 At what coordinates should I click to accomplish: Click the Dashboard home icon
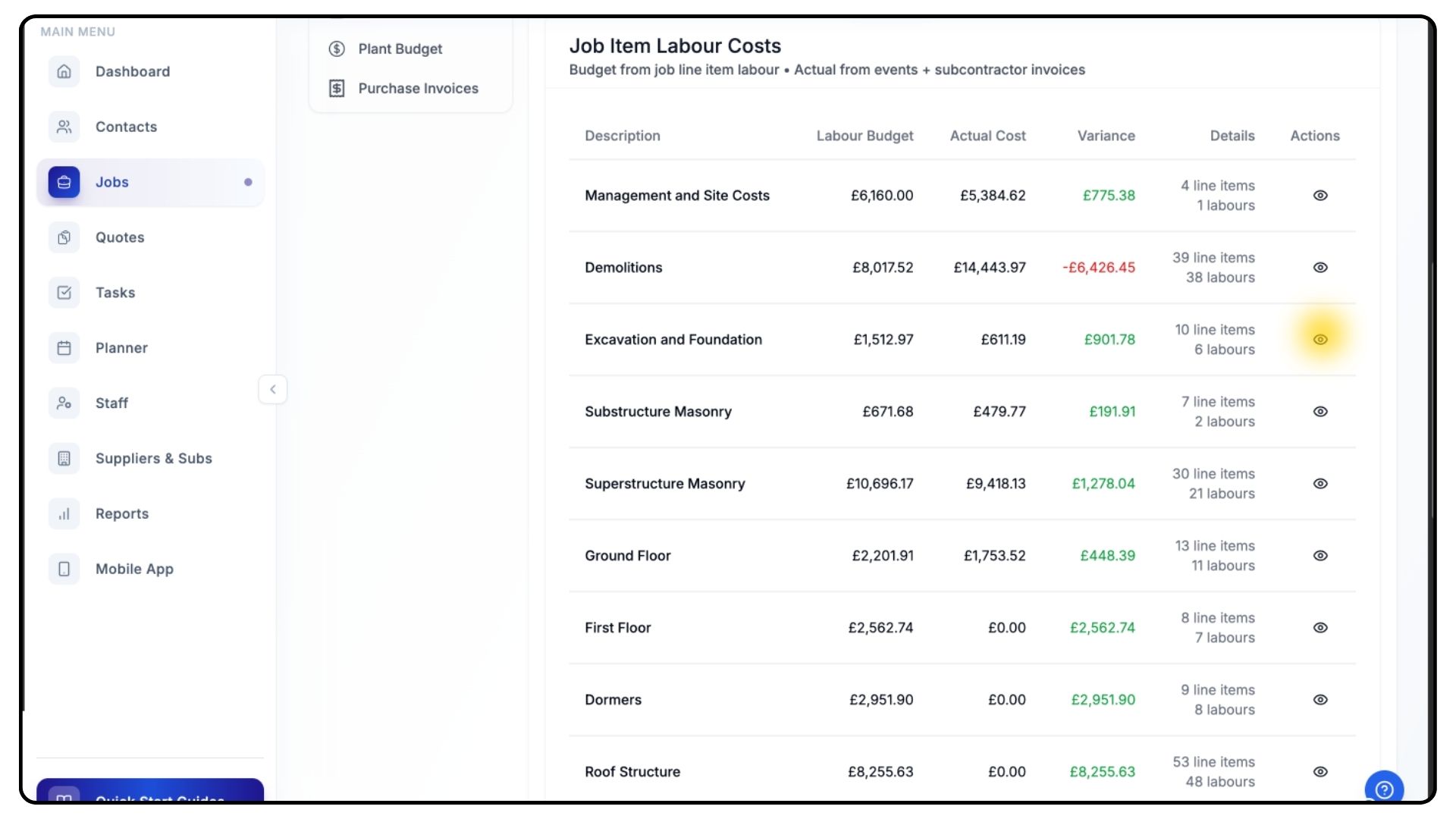tap(64, 71)
